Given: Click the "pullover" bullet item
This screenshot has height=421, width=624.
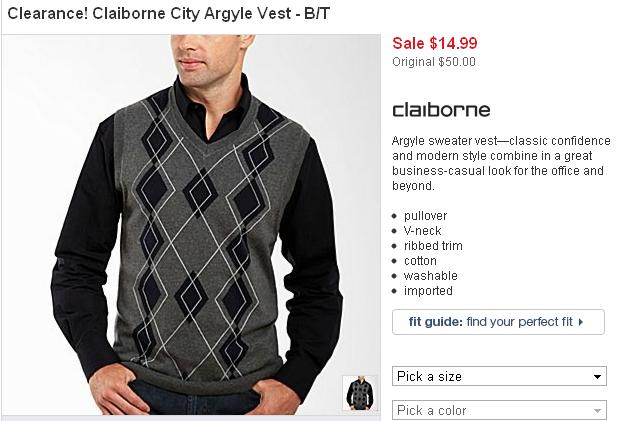Looking at the screenshot, I should [x=425, y=216].
